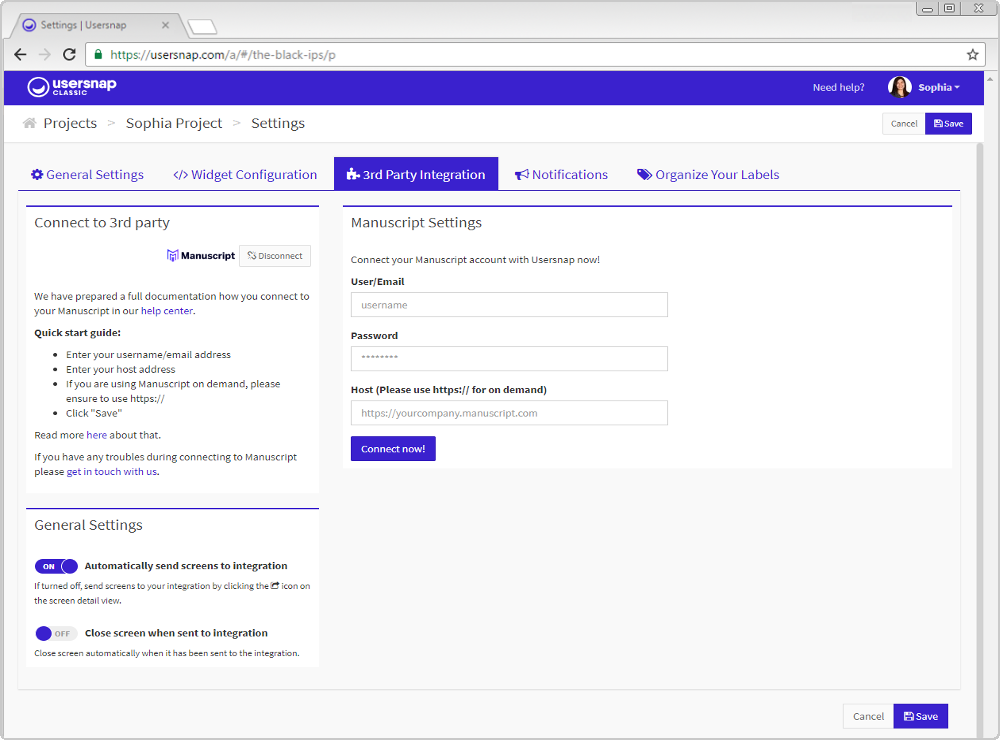The image size is (1000, 740).
Task: Click the Connect now! button
Action: click(x=393, y=448)
